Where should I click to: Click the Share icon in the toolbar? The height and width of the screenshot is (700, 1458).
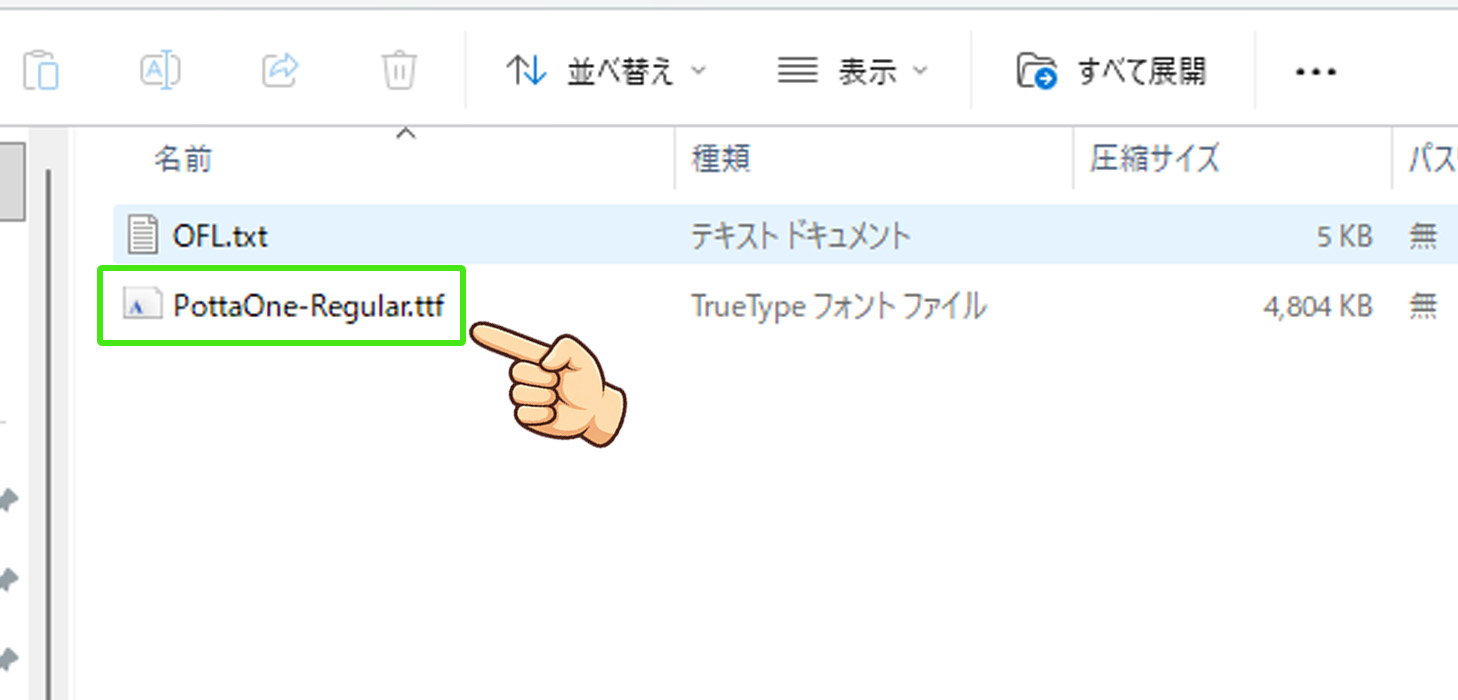[x=279, y=70]
